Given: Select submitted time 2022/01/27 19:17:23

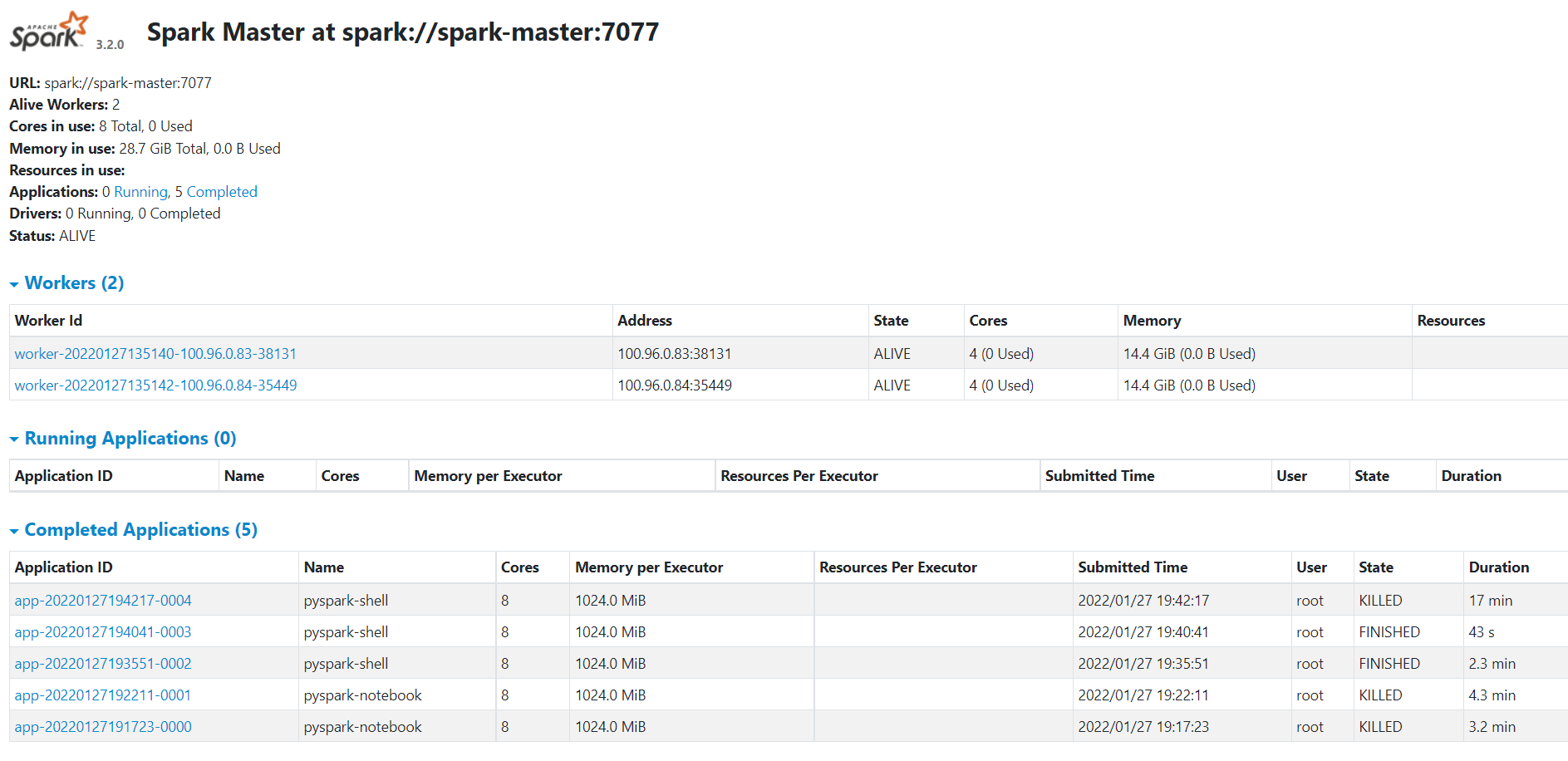Looking at the screenshot, I should [1143, 727].
